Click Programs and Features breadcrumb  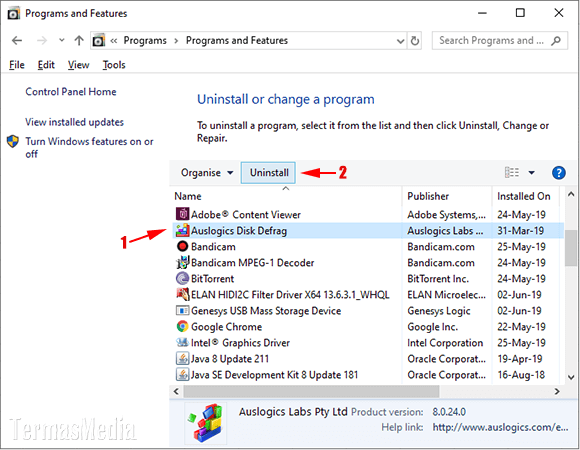(237, 40)
